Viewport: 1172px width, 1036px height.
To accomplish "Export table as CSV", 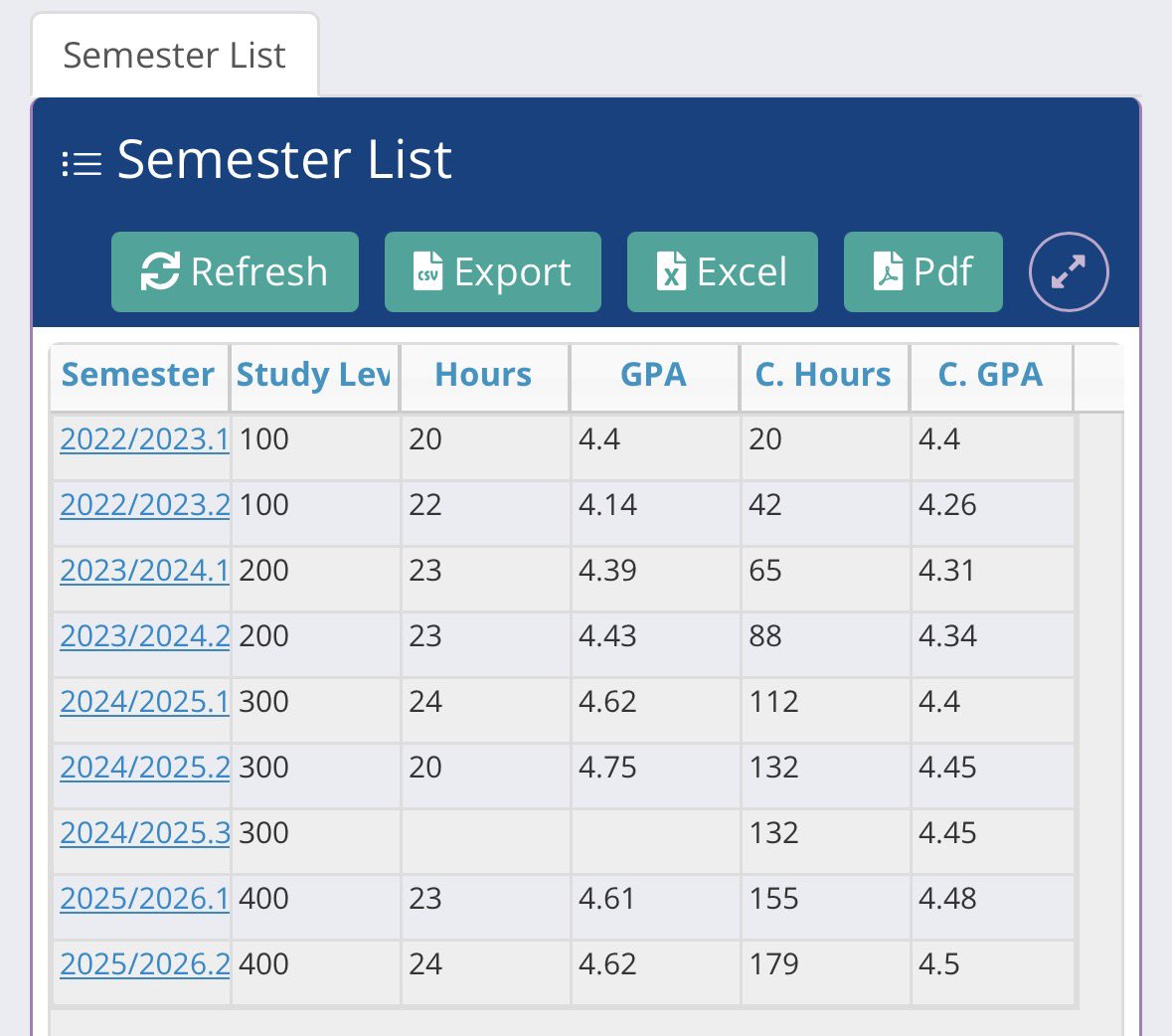I will [x=493, y=271].
